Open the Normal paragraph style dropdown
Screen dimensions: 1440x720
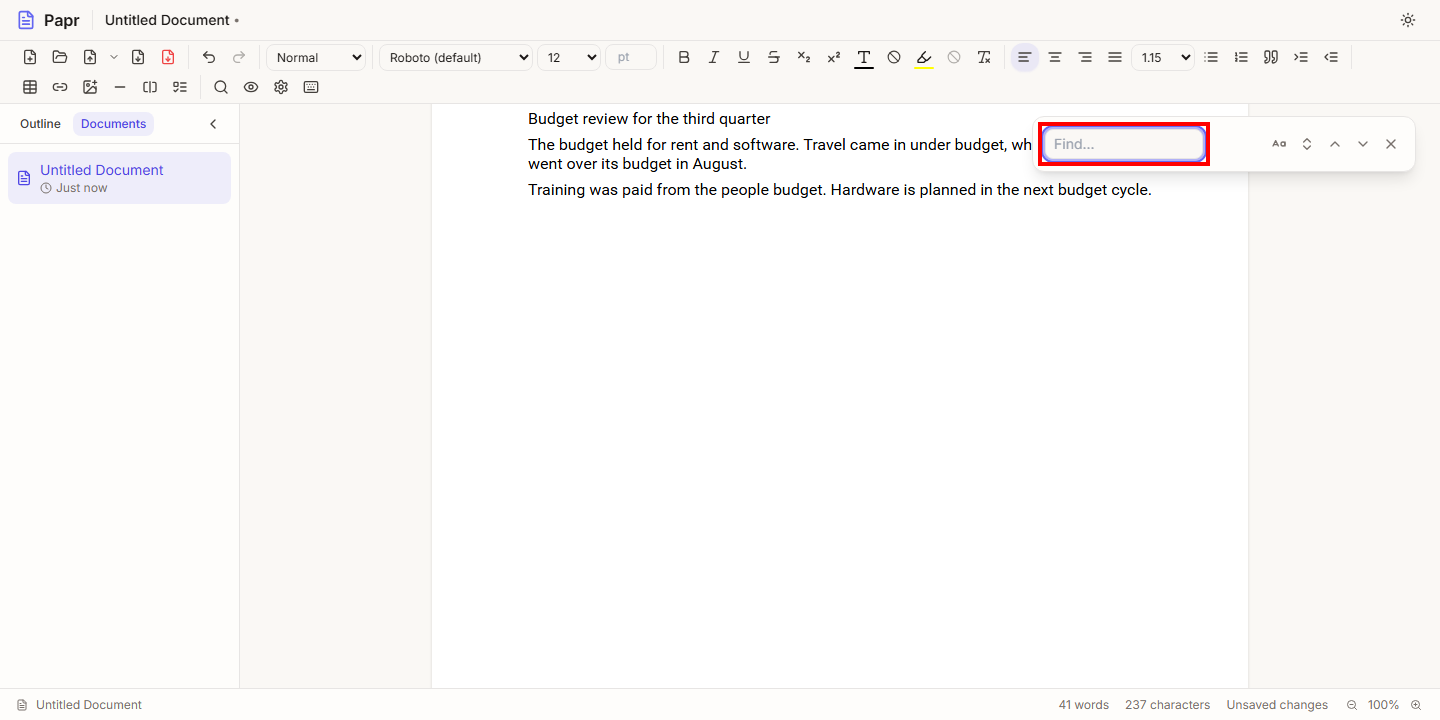[317, 57]
